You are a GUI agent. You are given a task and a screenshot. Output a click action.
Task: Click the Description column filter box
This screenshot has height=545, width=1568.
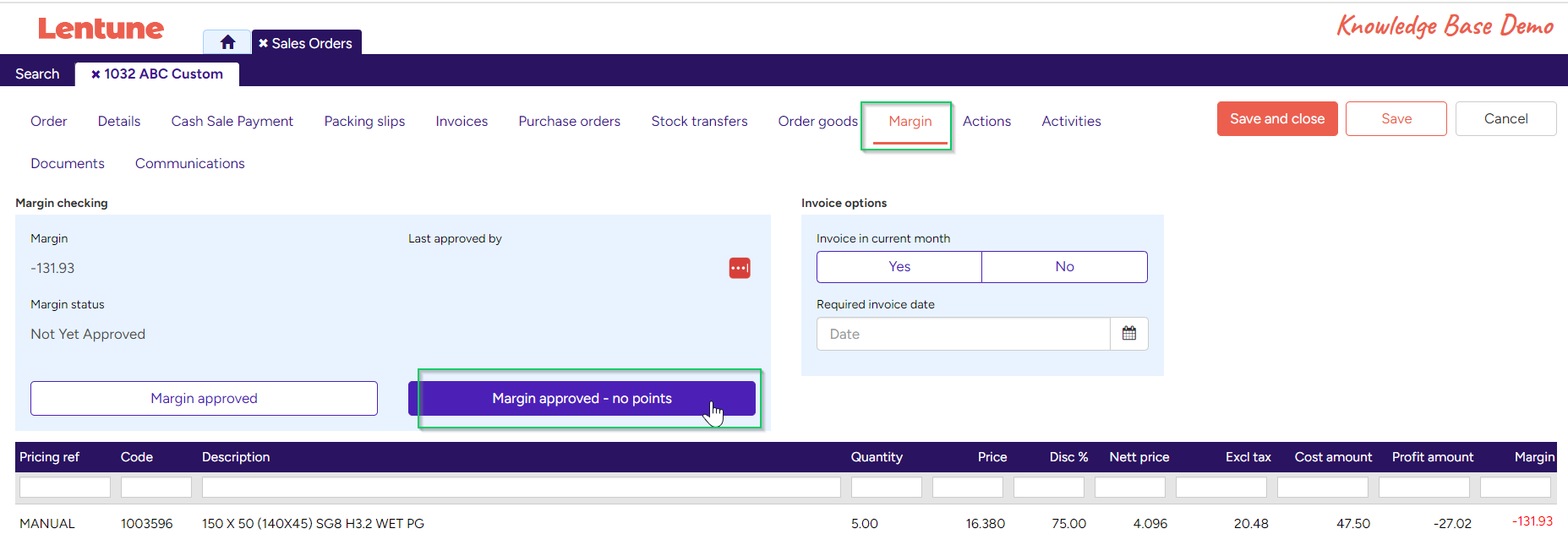pyautogui.click(x=522, y=488)
